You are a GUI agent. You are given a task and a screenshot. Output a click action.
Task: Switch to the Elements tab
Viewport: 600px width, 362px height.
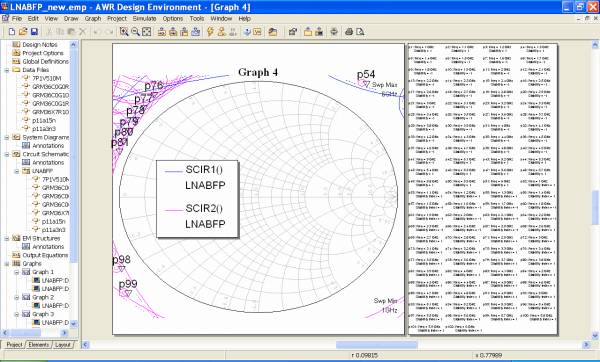click(39, 345)
